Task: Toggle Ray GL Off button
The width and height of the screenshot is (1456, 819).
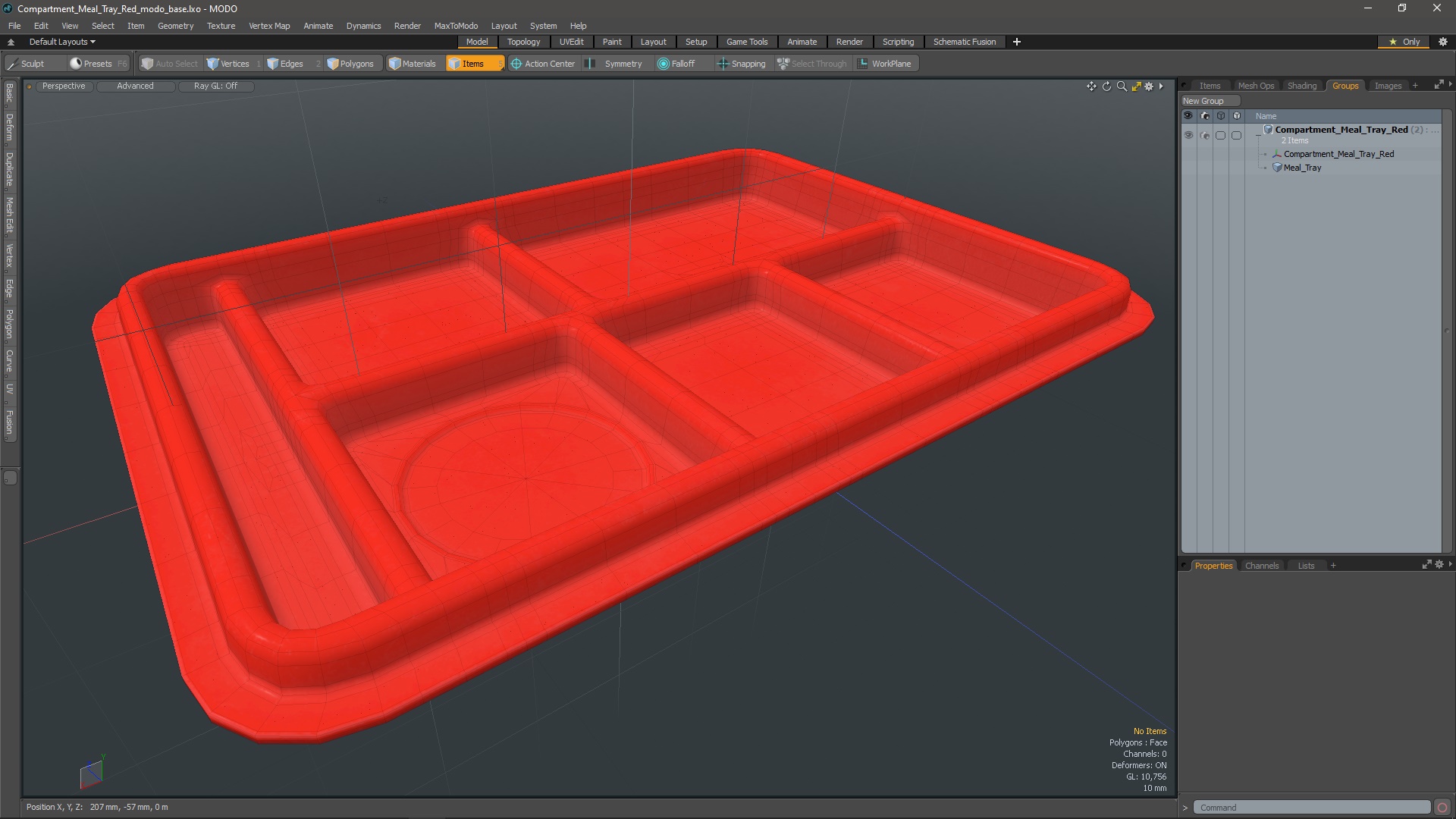Action: (x=215, y=86)
